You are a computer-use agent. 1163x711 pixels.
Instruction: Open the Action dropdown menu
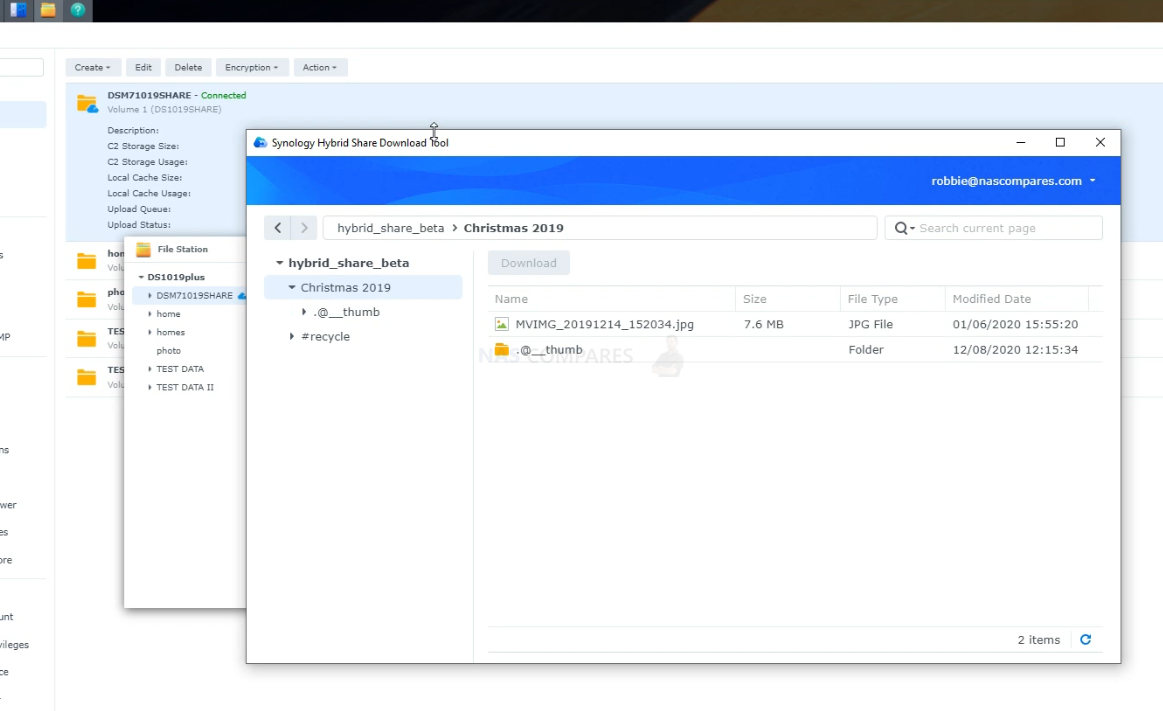tap(320, 67)
